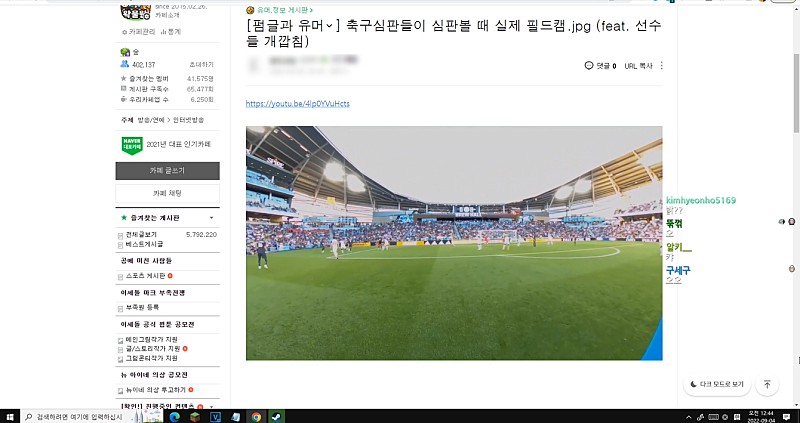Viewport: 800px width, 423px height.
Task: Open Microsoft Edge from the taskbar
Action: 175,417
